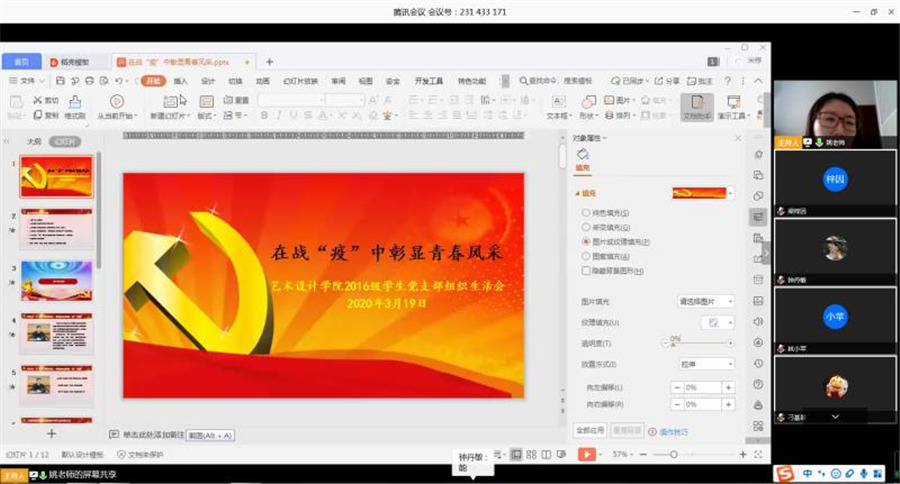
Task: Open the fill preview swatch dropdown
Action: point(704,193)
